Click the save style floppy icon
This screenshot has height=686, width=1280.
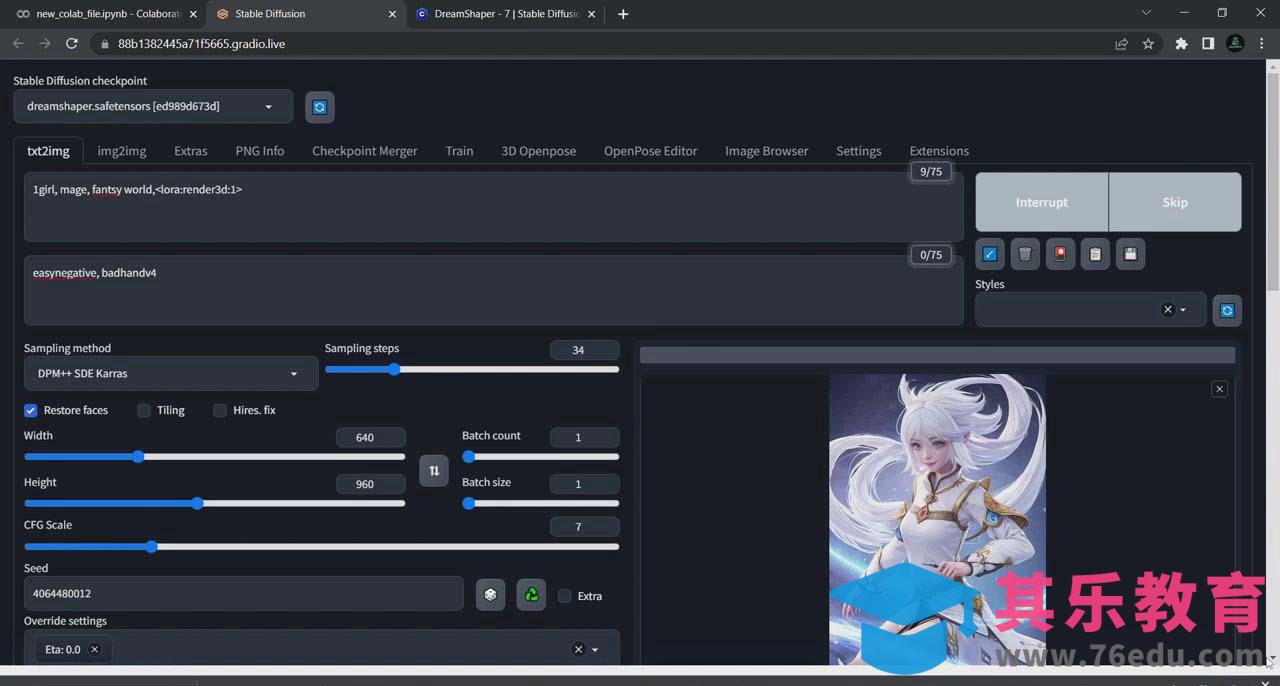click(x=1130, y=254)
